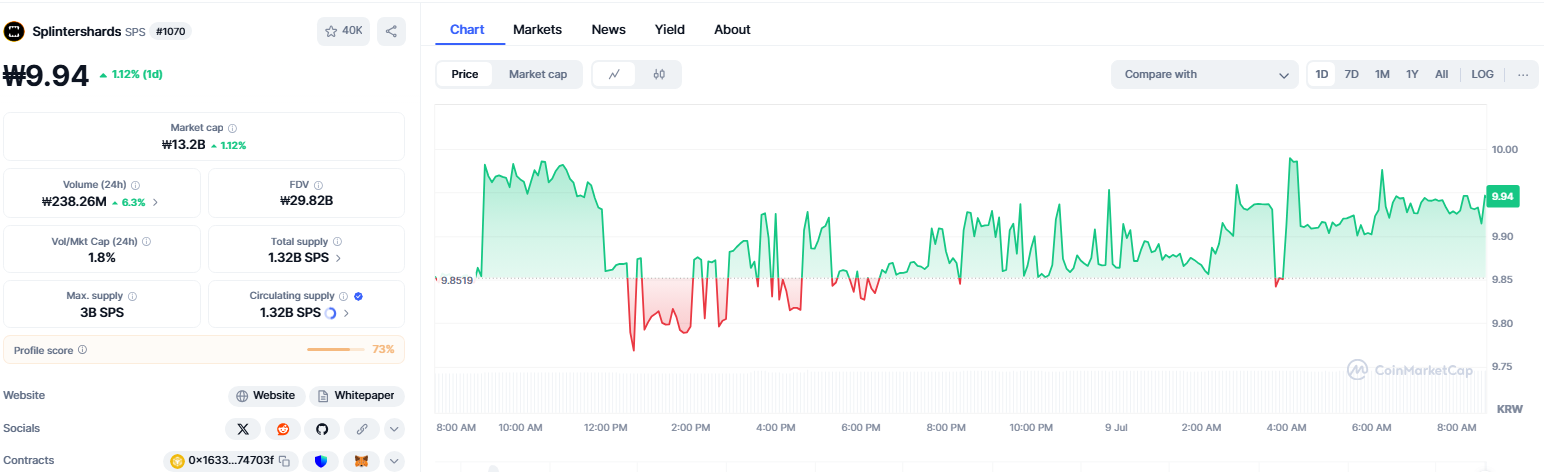Open the Compare with dropdown
This screenshot has height=472, width=1544.
click(1205, 74)
